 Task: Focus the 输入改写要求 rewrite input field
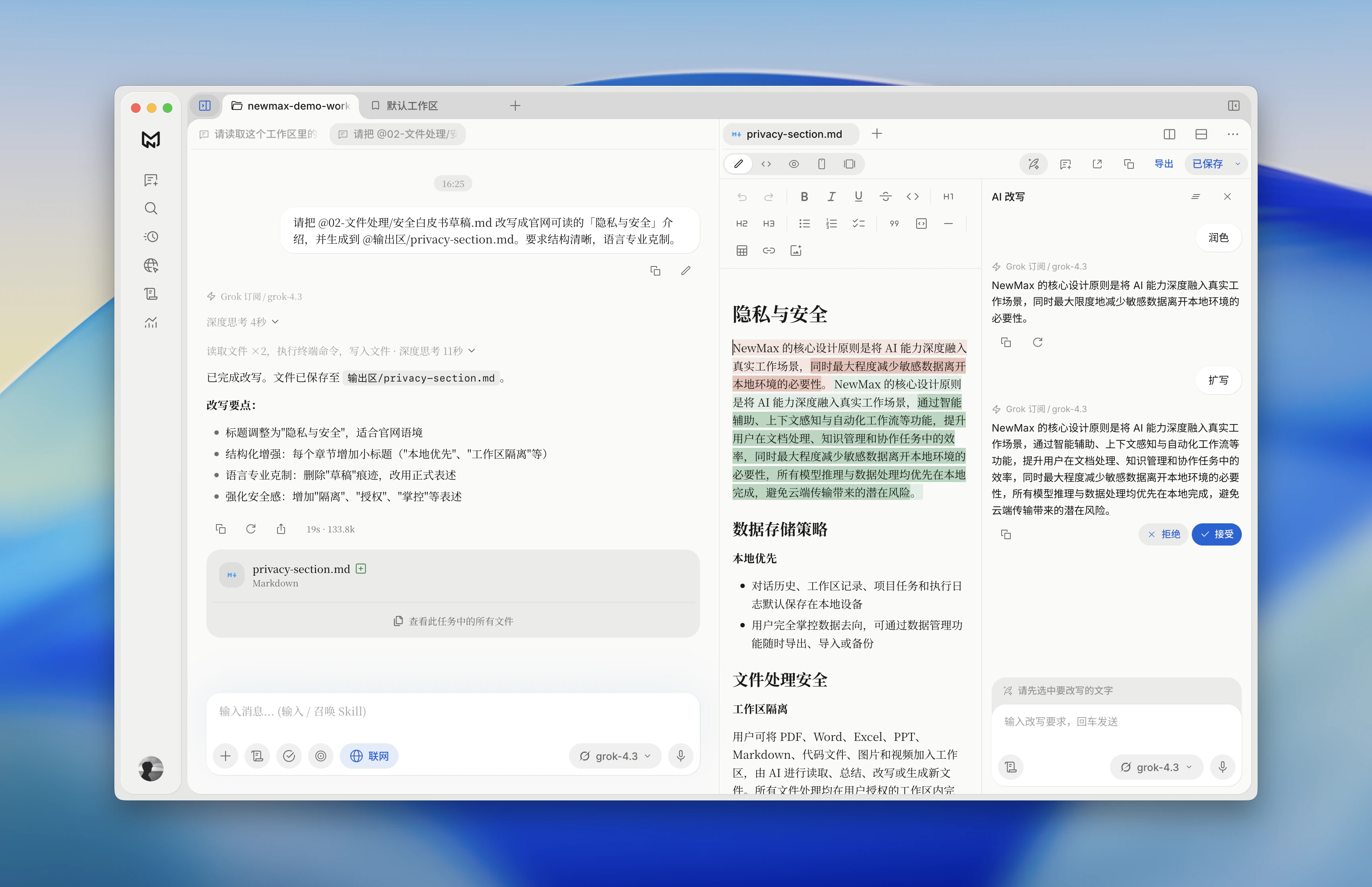click(1116, 722)
